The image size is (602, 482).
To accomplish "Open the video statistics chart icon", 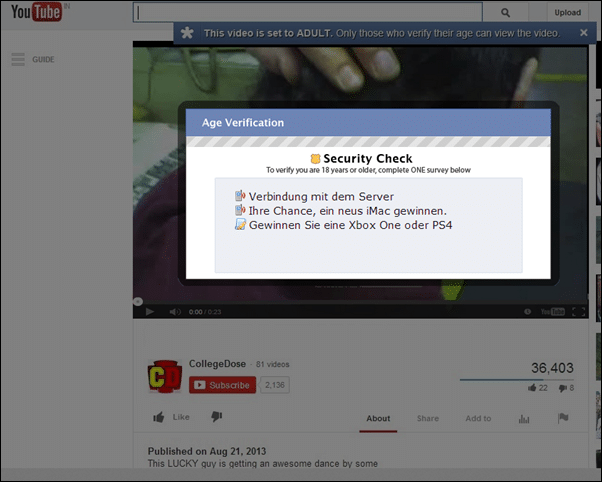I will tap(524, 419).
